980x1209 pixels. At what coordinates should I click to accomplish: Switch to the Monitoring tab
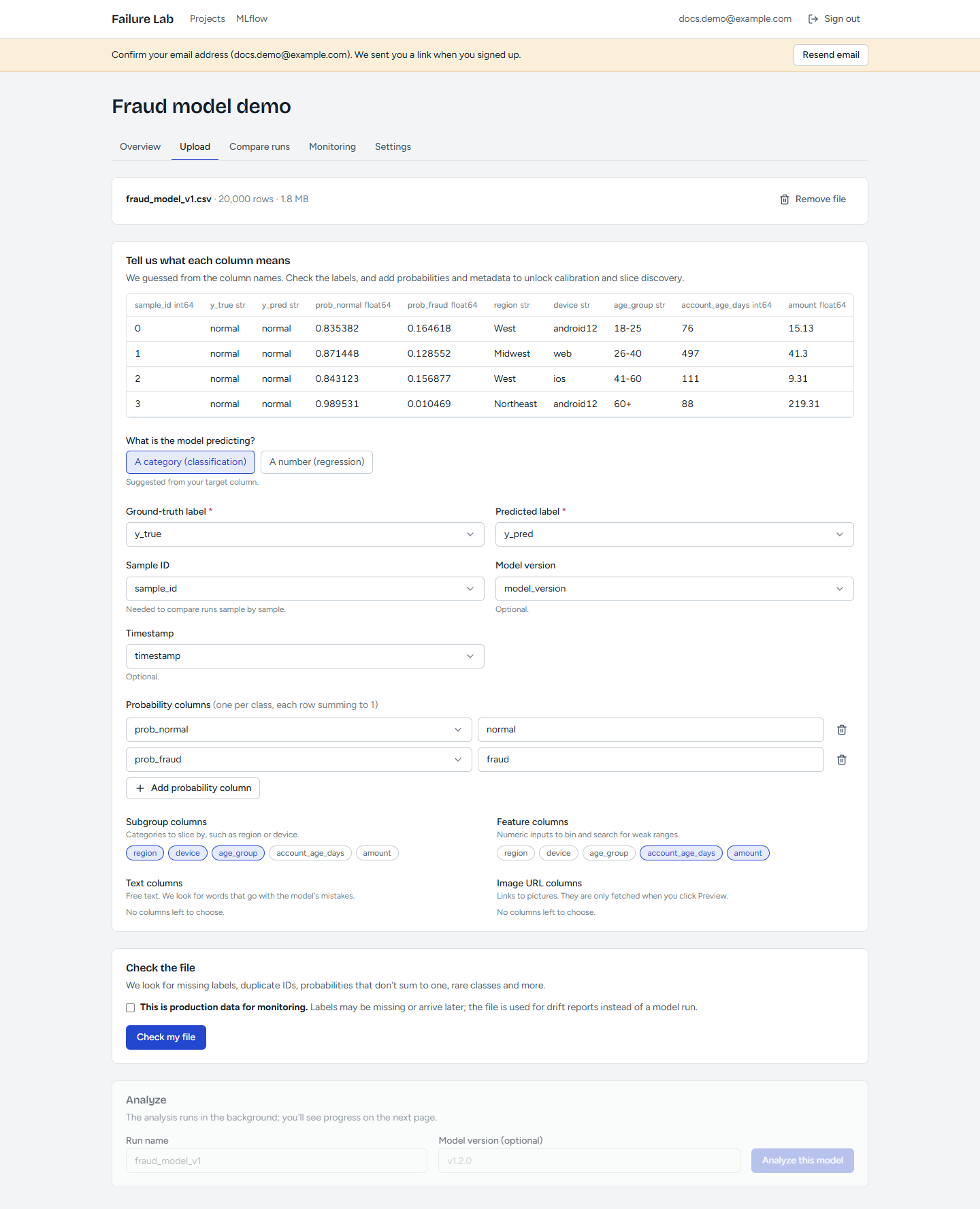[x=332, y=147]
